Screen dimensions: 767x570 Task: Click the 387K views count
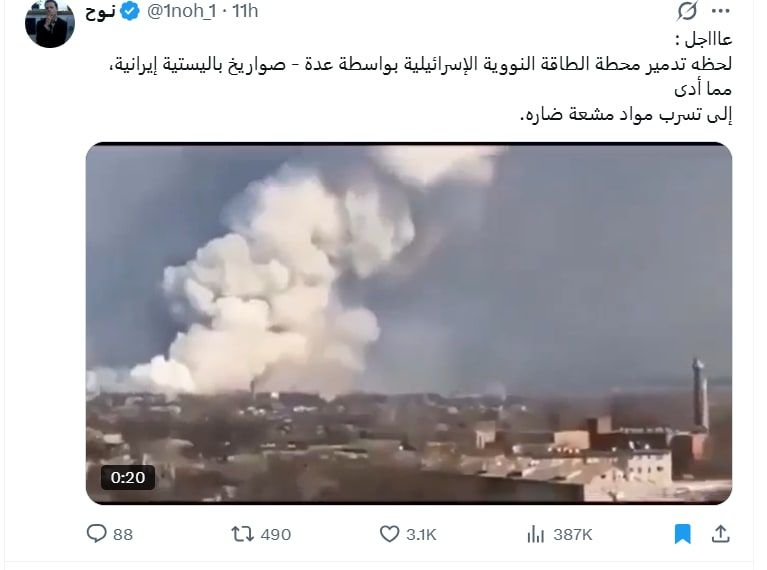pyautogui.click(x=573, y=534)
